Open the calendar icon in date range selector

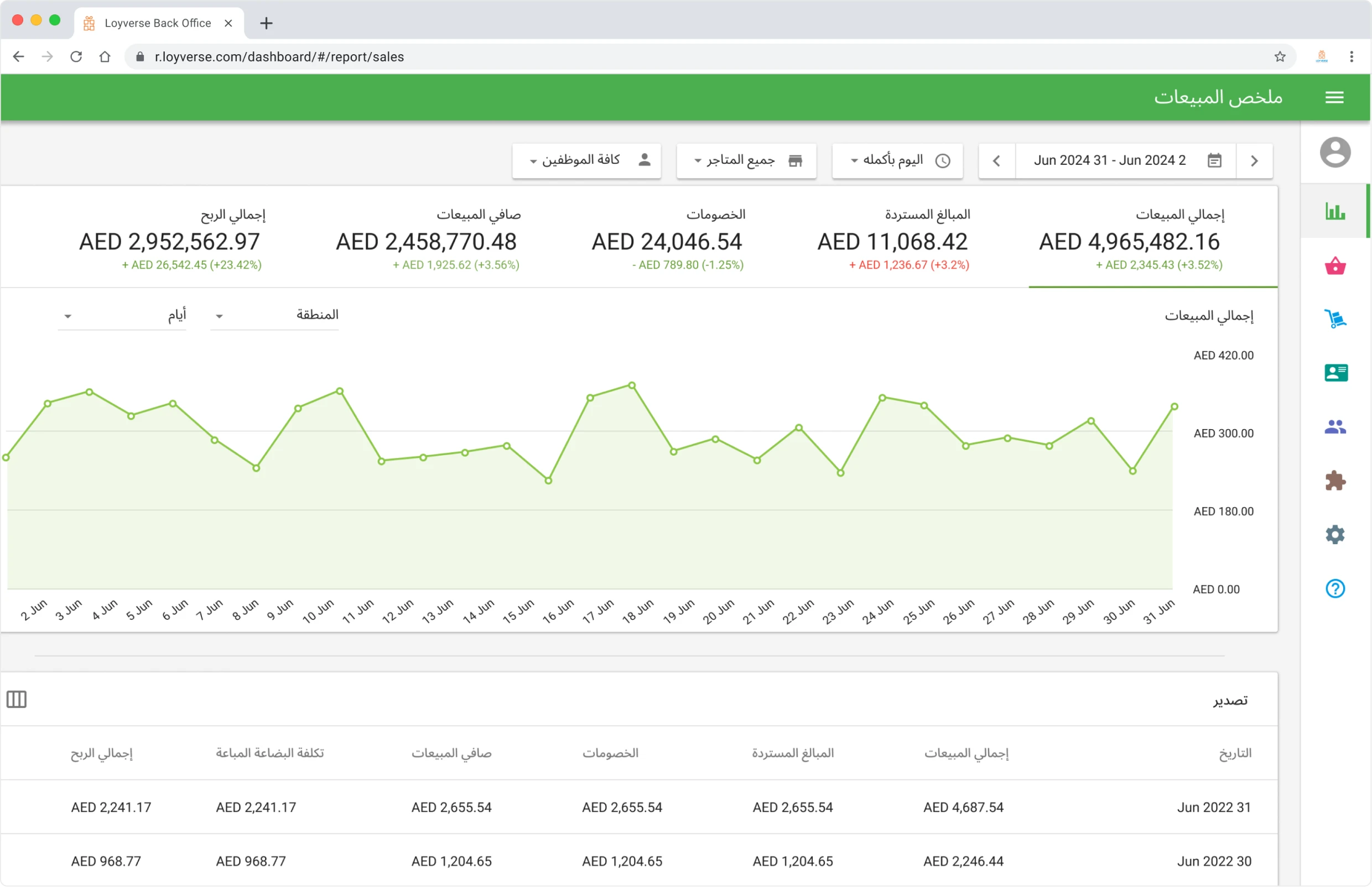[1216, 160]
